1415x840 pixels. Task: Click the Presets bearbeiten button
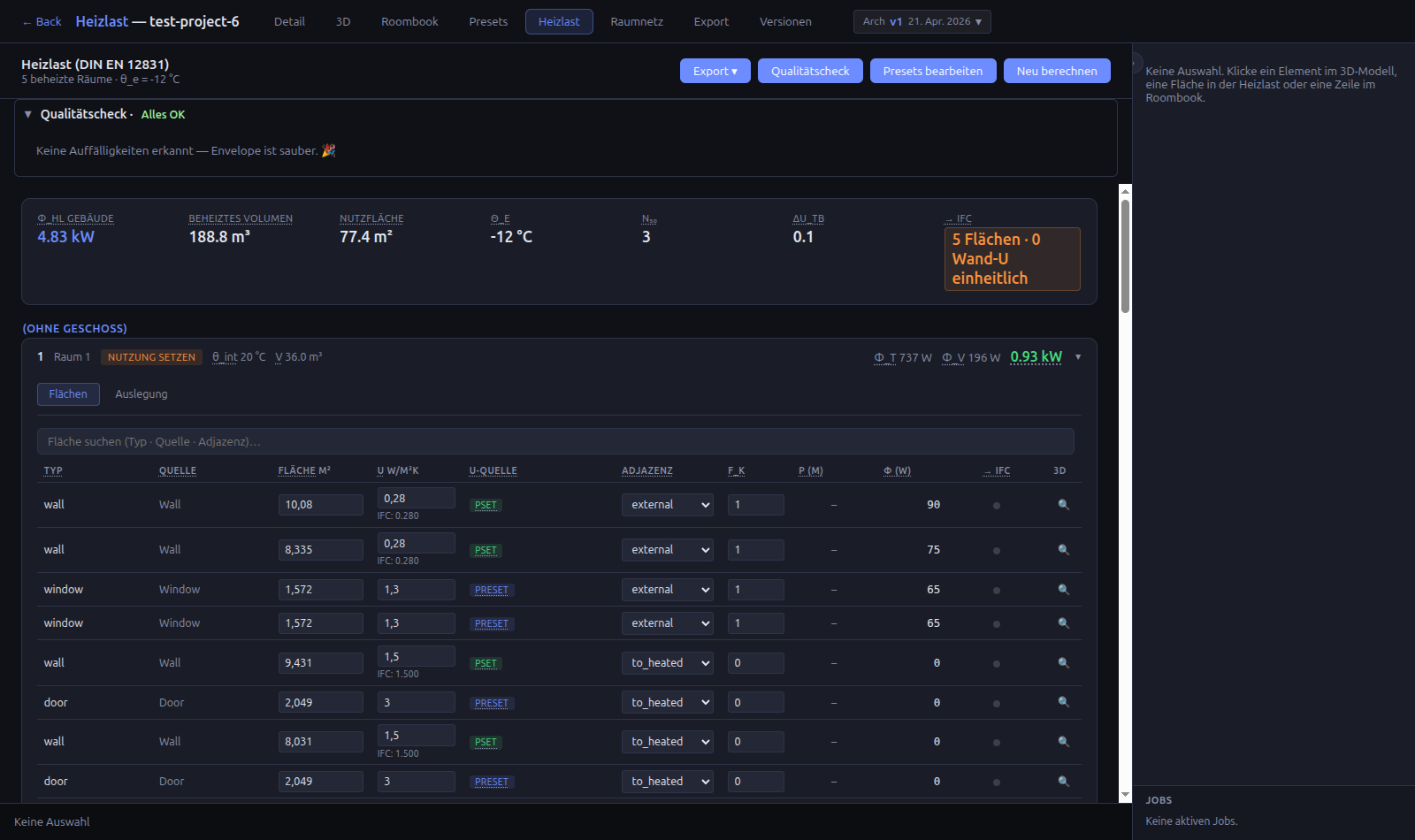pyautogui.click(x=933, y=71)
